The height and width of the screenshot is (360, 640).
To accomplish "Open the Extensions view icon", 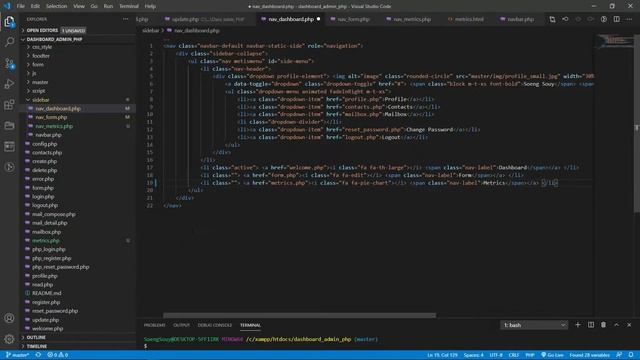I will pos(9,105).
